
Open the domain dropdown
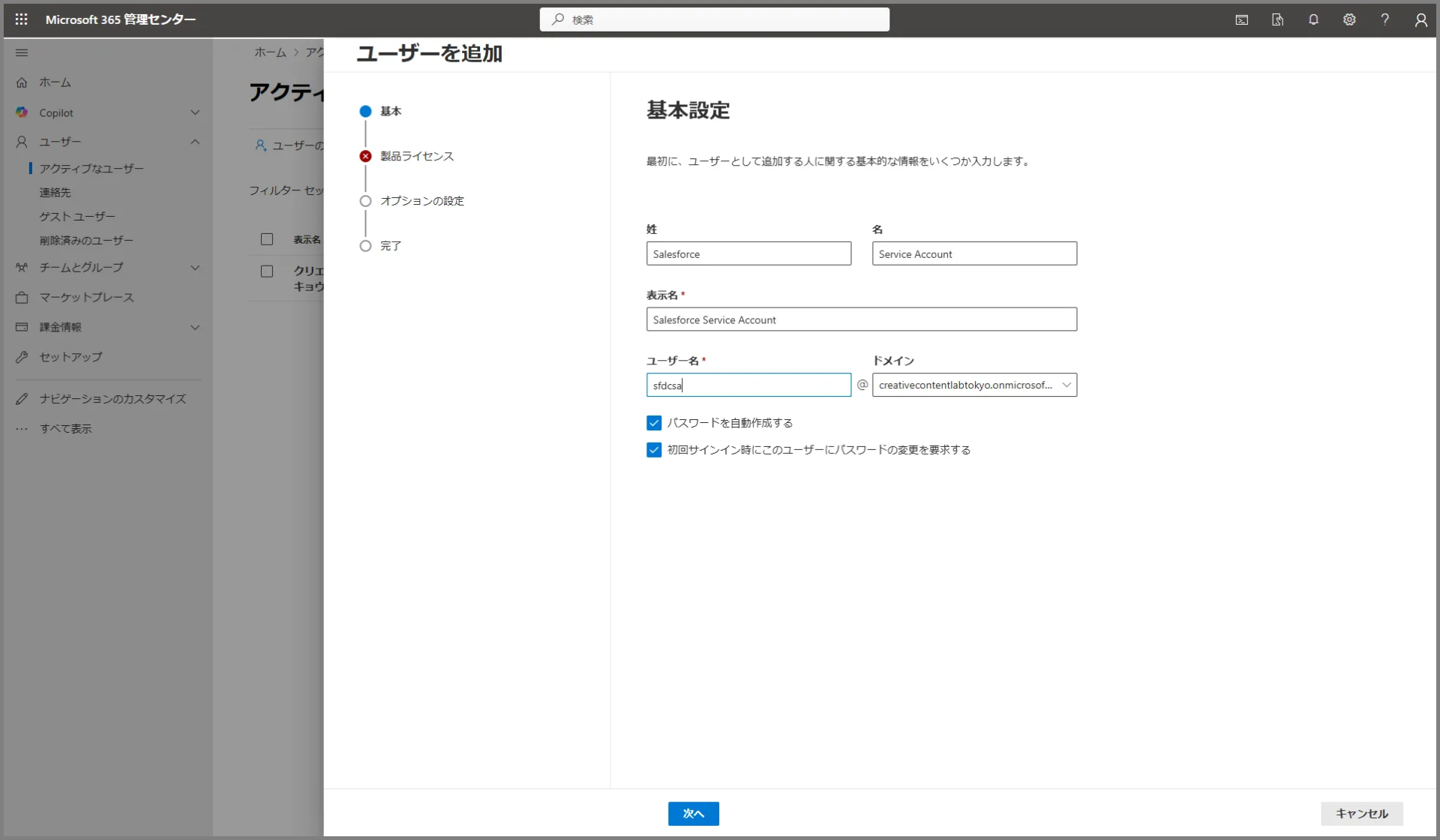tap(974, 385)
